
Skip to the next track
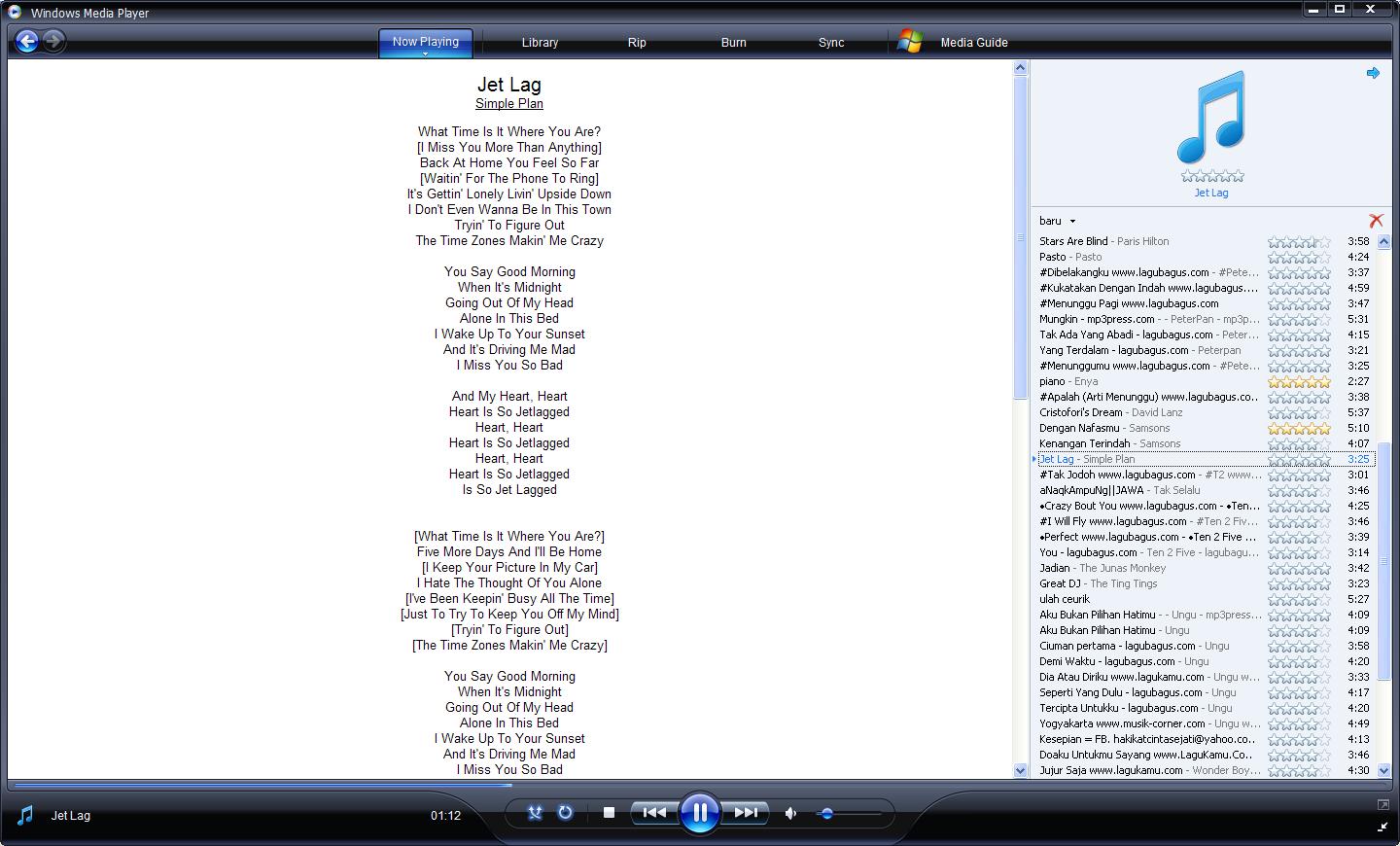746,812
